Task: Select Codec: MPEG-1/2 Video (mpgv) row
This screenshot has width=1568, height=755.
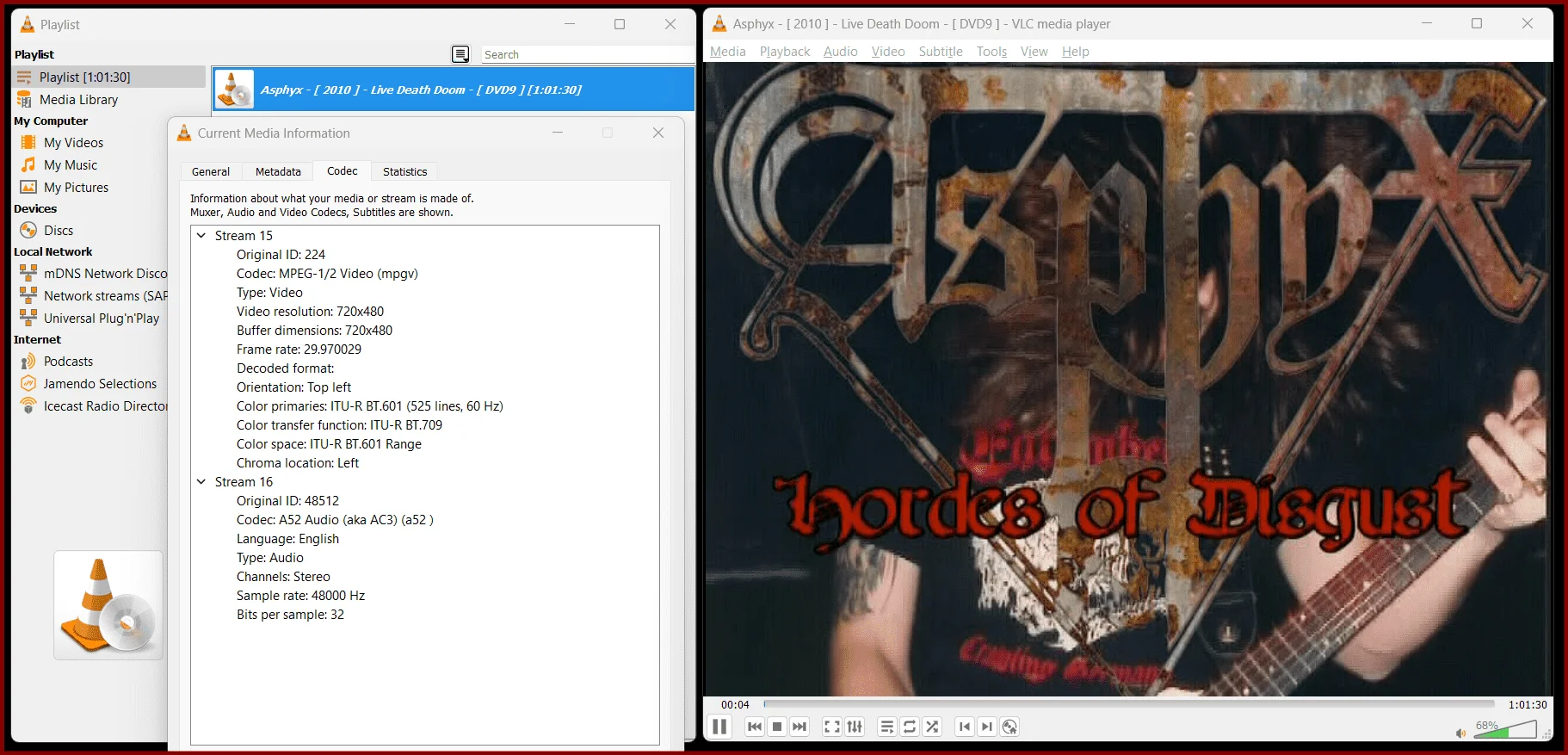Action: 327,274
